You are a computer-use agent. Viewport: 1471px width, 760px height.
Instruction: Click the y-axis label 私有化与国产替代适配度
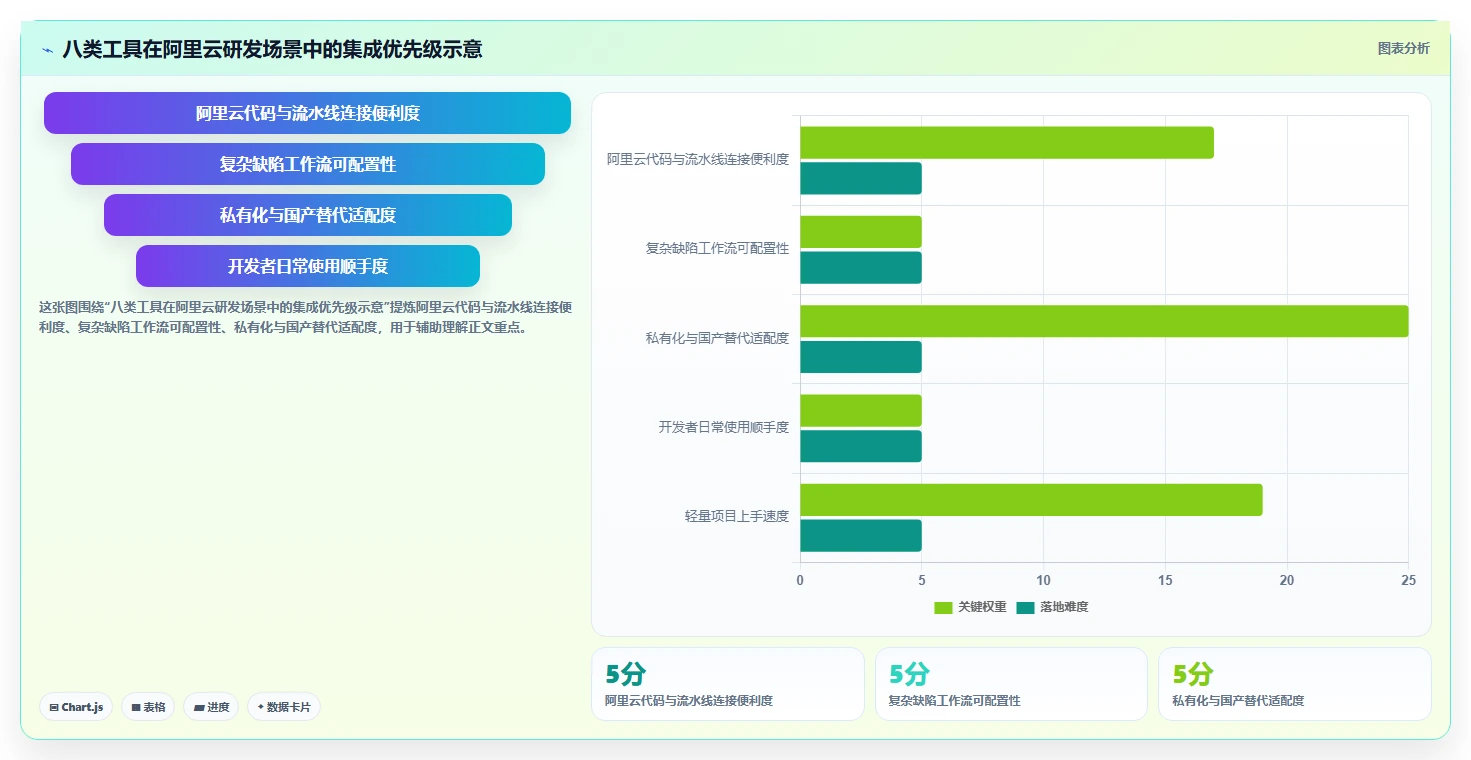pos(717,338)
